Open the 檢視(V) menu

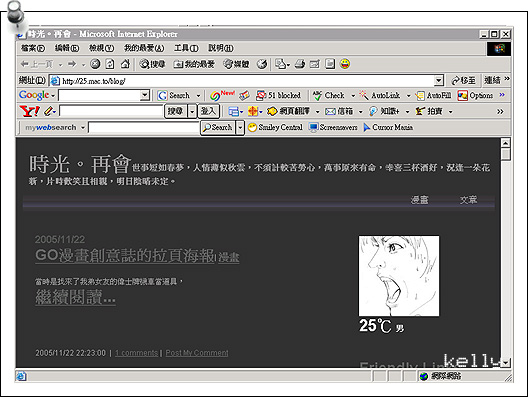pyautogui.click(x=101, y=48)
